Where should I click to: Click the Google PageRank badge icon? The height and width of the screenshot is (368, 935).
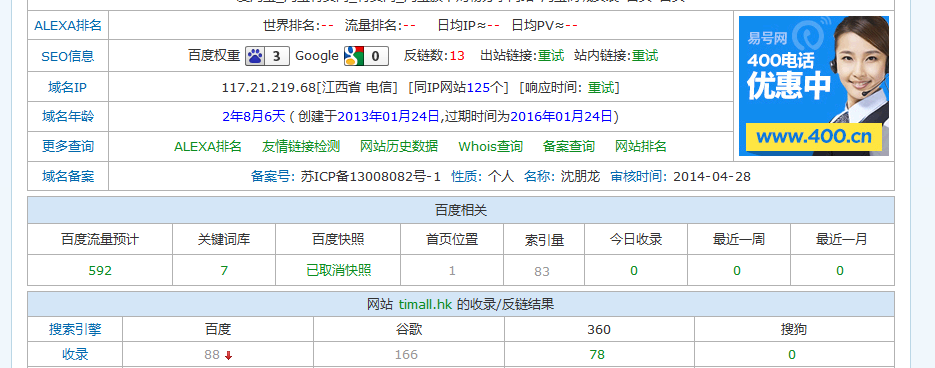(366, 56)
